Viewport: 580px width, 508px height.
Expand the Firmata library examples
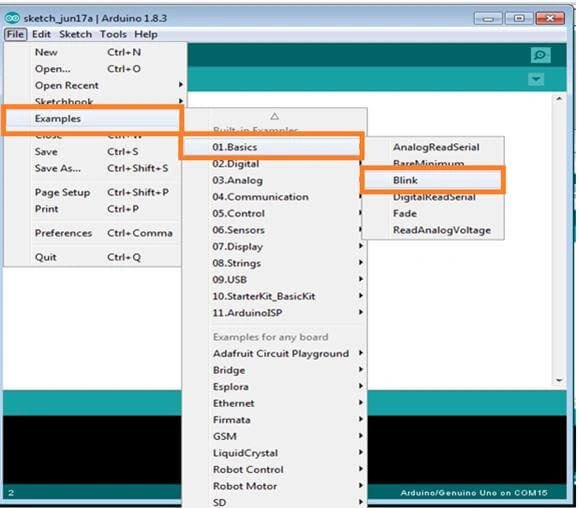(274, 420)
